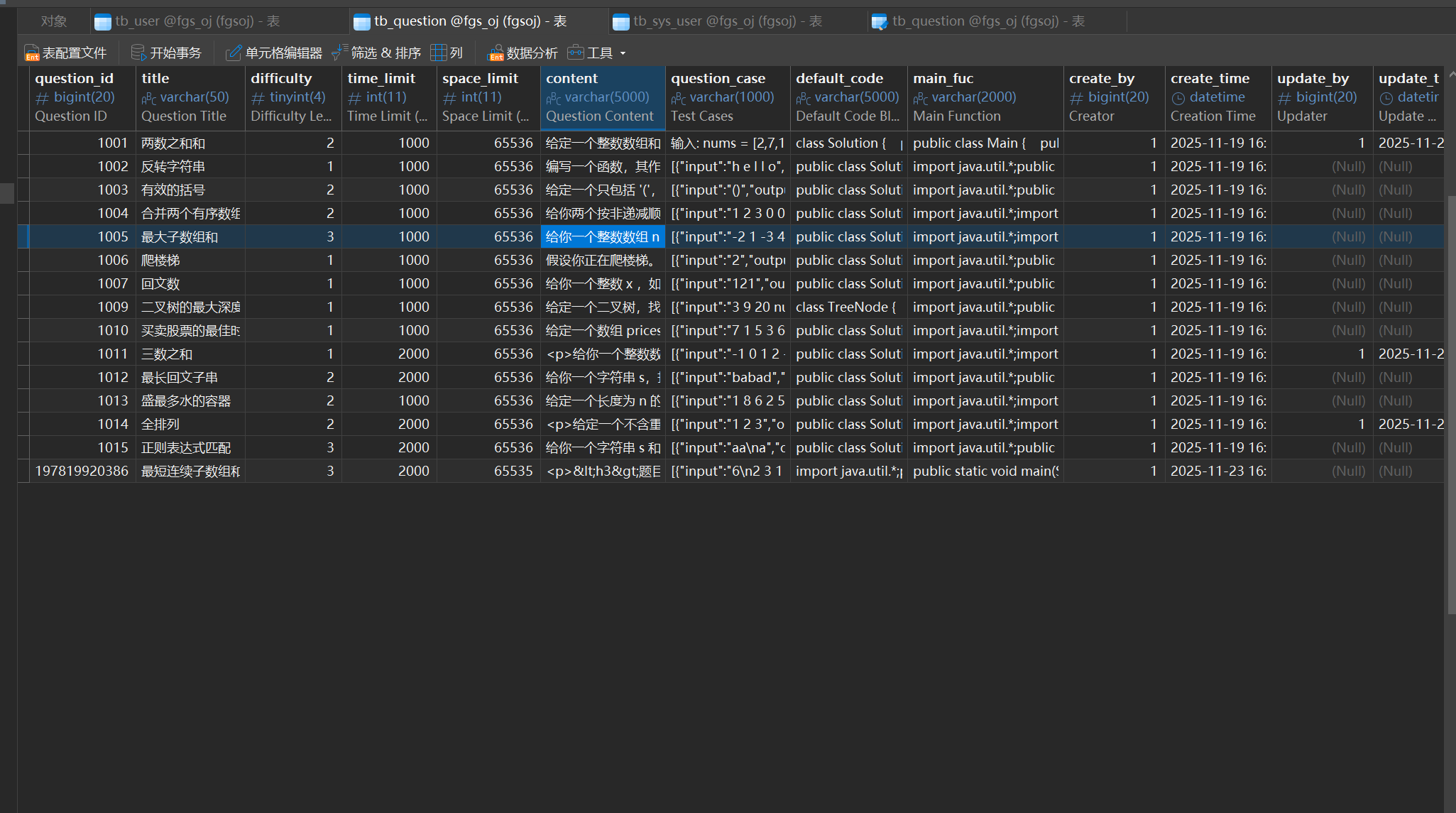Open the last tb_question tab on the right
The height and width of the screenshot is (813, 1456).
click(987, 21)
